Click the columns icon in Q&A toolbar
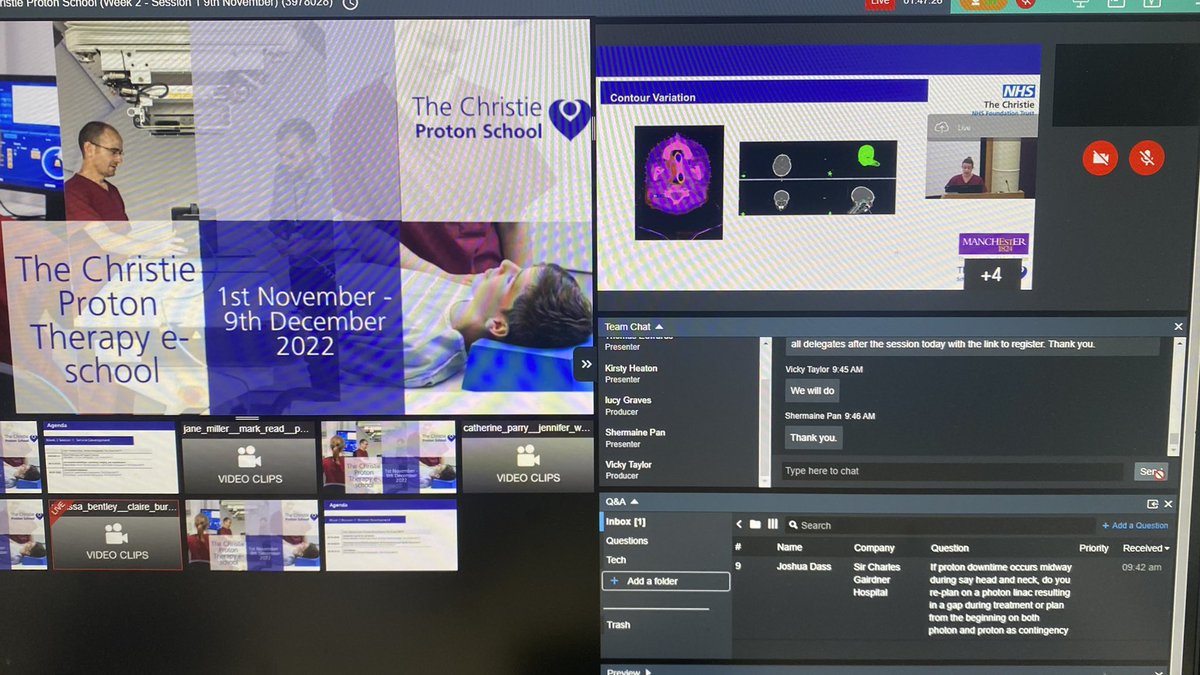The width and height of the screenshot is (1200, 675). tap(772, 525)
